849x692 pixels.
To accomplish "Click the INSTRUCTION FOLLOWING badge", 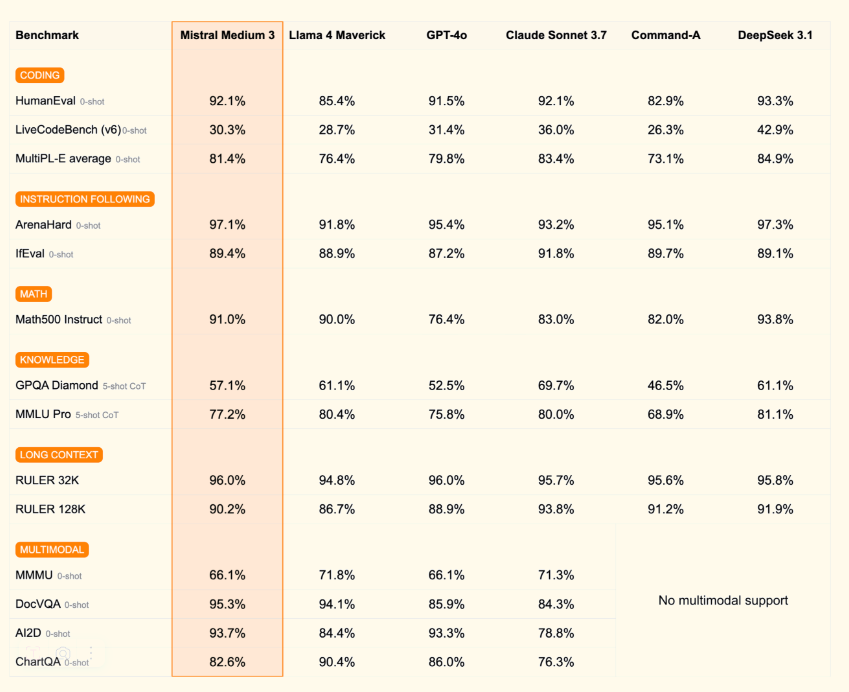I will (85, 199).
